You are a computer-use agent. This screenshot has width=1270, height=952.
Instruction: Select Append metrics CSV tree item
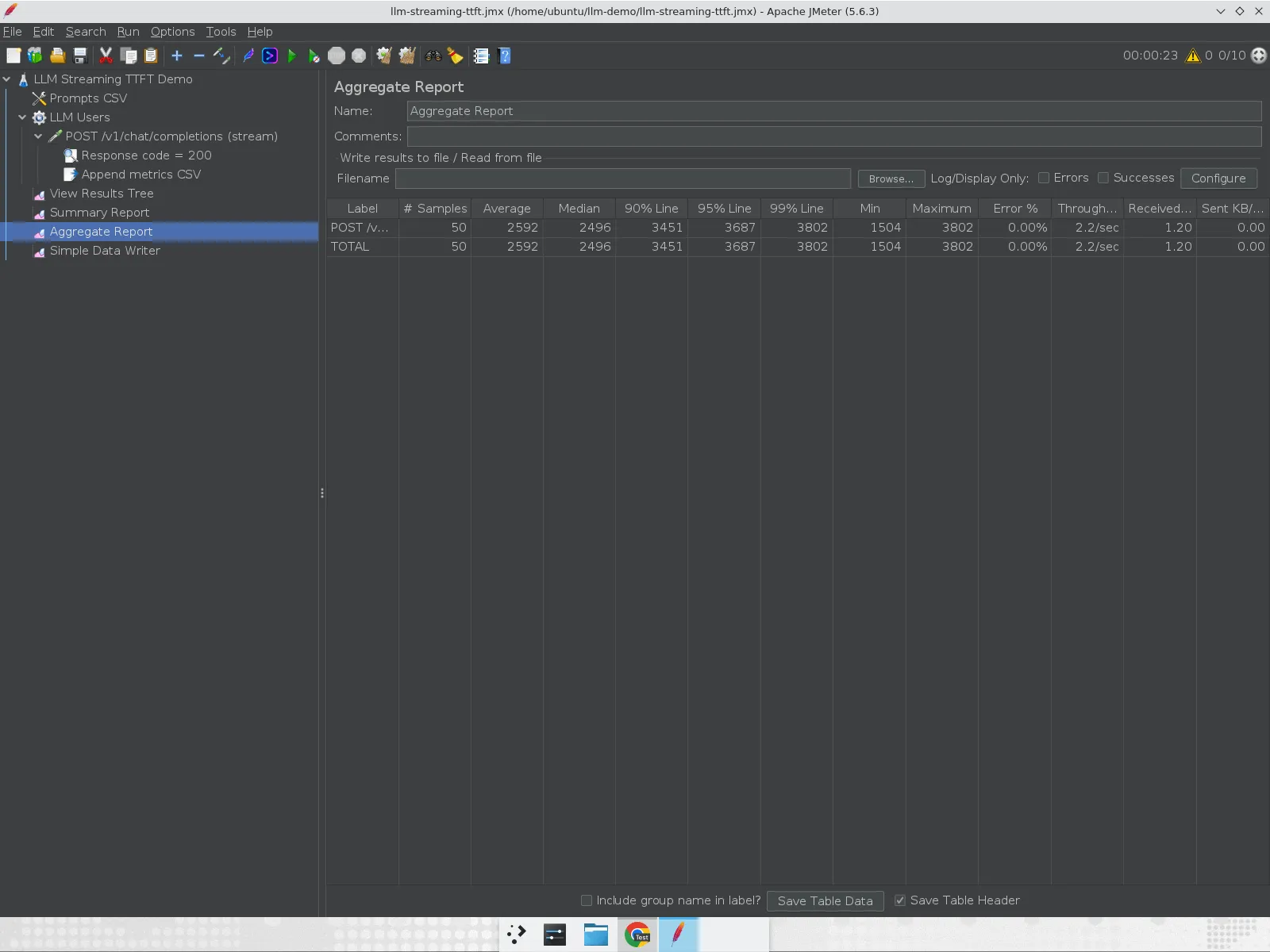pyautogui.click(x=141, y=175)
